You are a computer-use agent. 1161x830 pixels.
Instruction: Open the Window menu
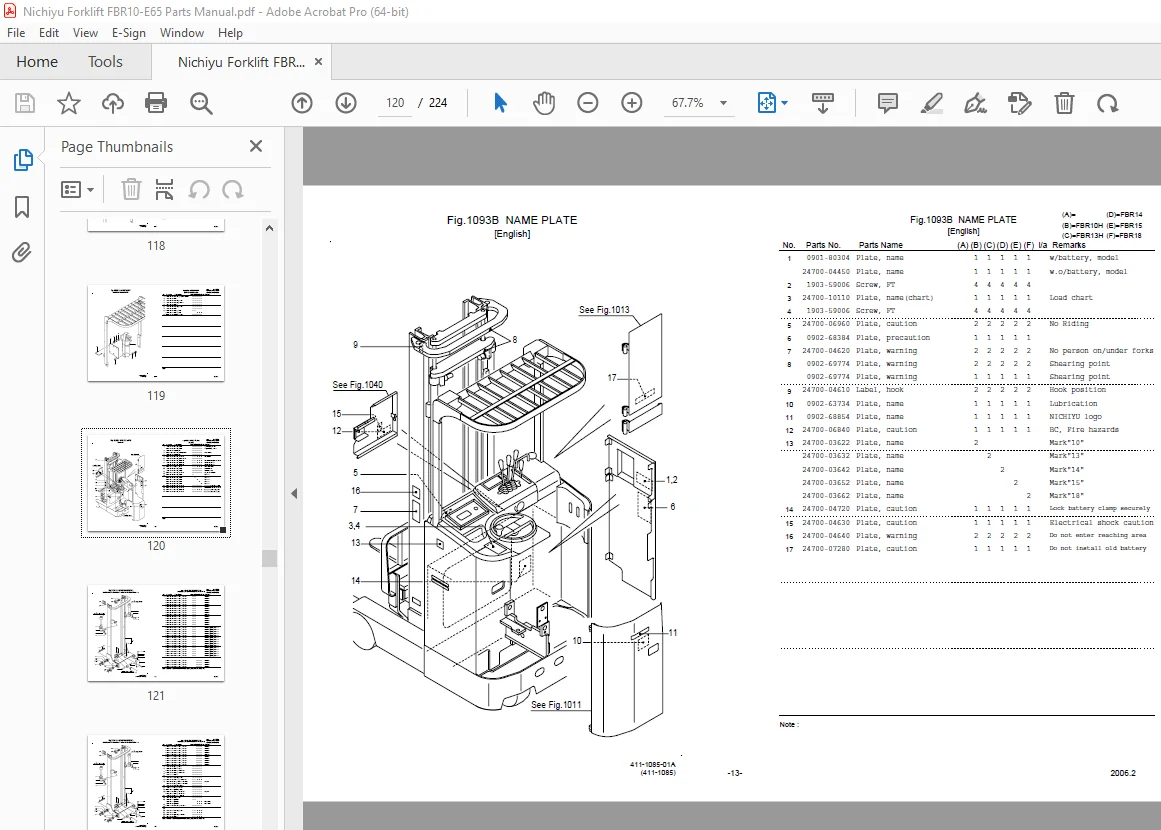pos(181,33)
